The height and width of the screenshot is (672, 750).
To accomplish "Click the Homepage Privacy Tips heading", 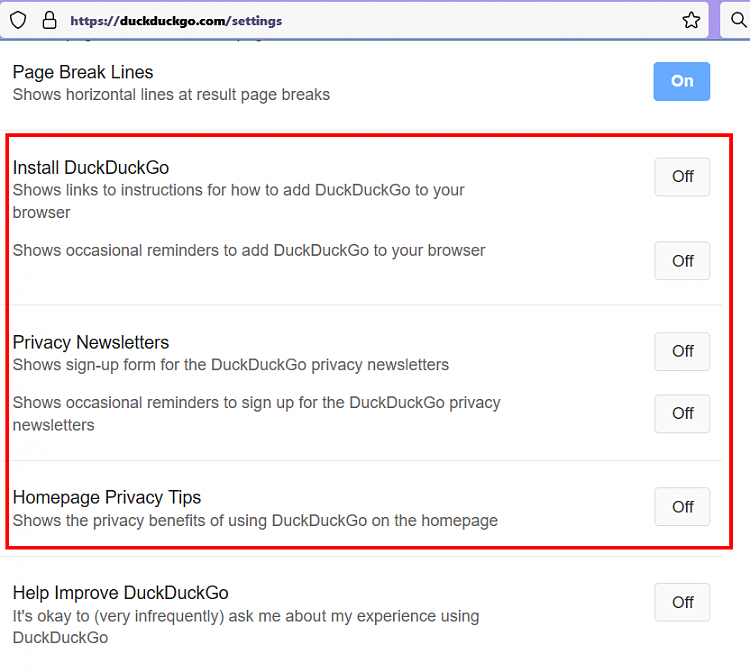I will pyautogui.click(x=107, y=497).
